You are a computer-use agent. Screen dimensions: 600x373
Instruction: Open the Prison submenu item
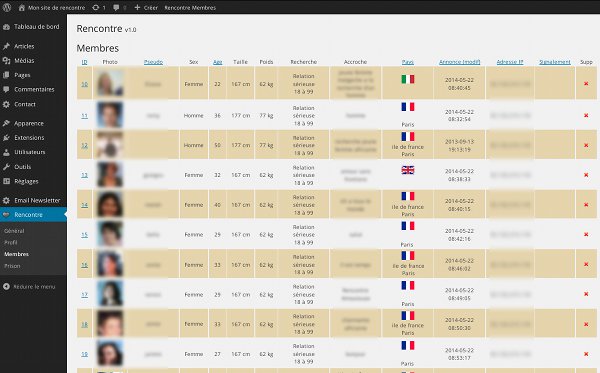point(12,266)
